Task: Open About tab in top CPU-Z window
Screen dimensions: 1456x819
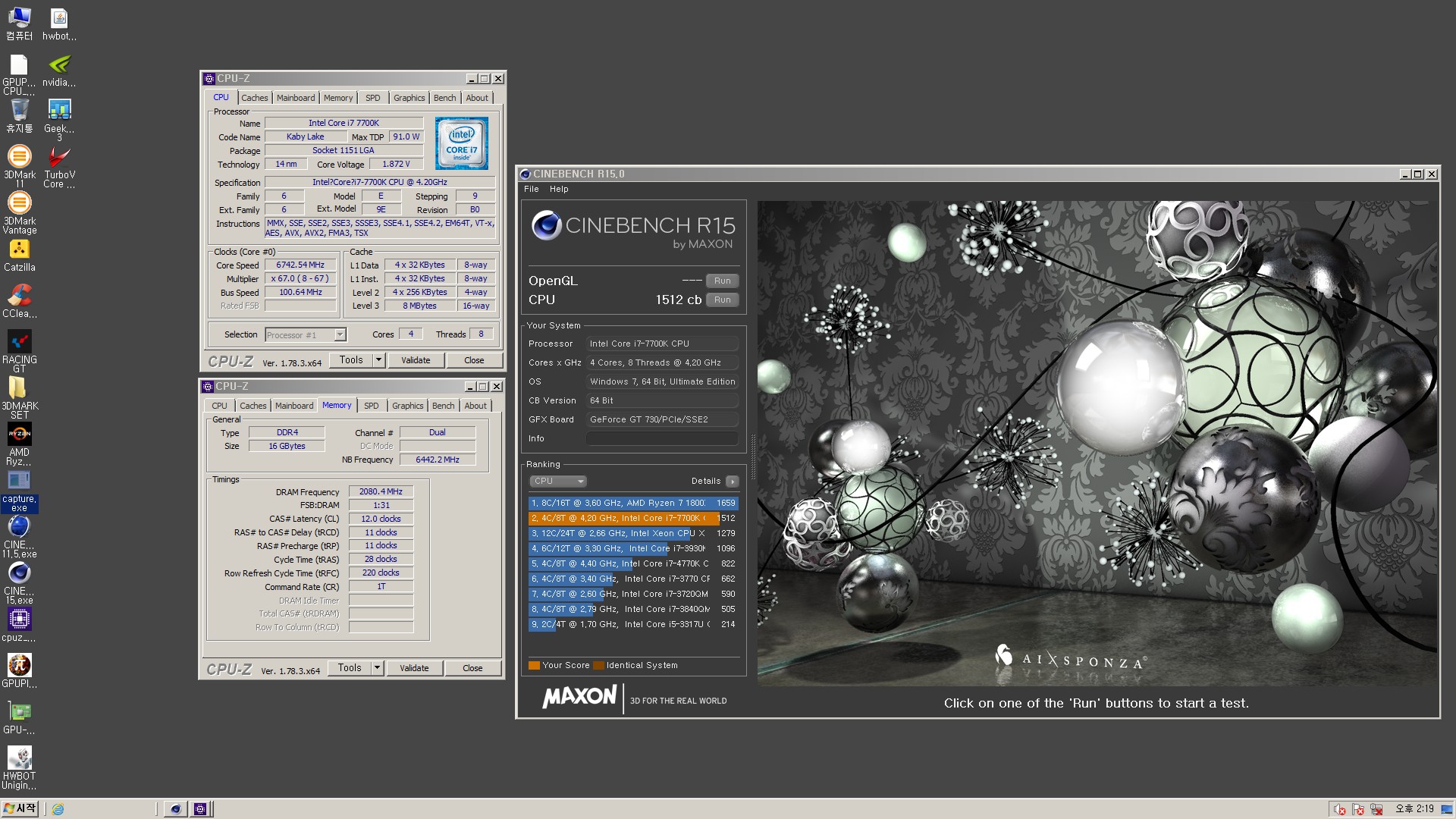Action: click(x=477, y=98)
